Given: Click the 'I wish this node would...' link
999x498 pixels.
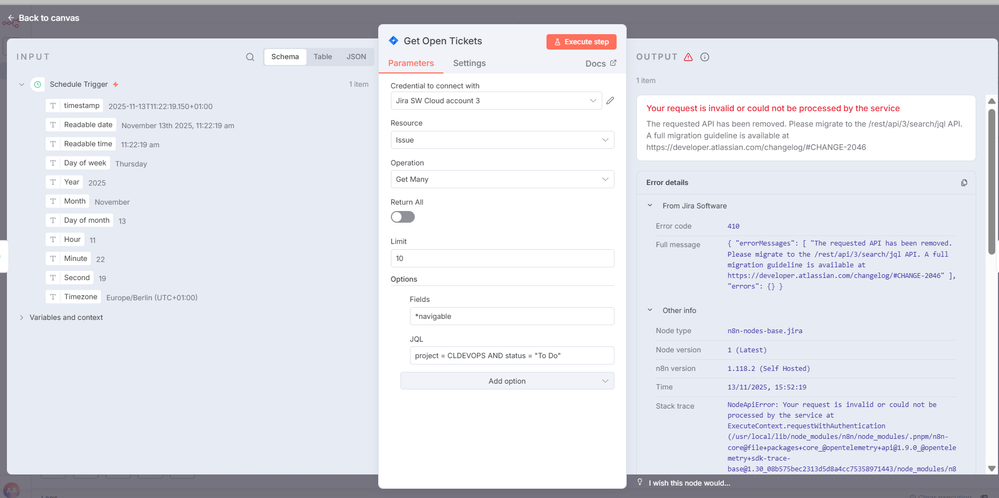Looking at the screenshot, I should 689,483.
